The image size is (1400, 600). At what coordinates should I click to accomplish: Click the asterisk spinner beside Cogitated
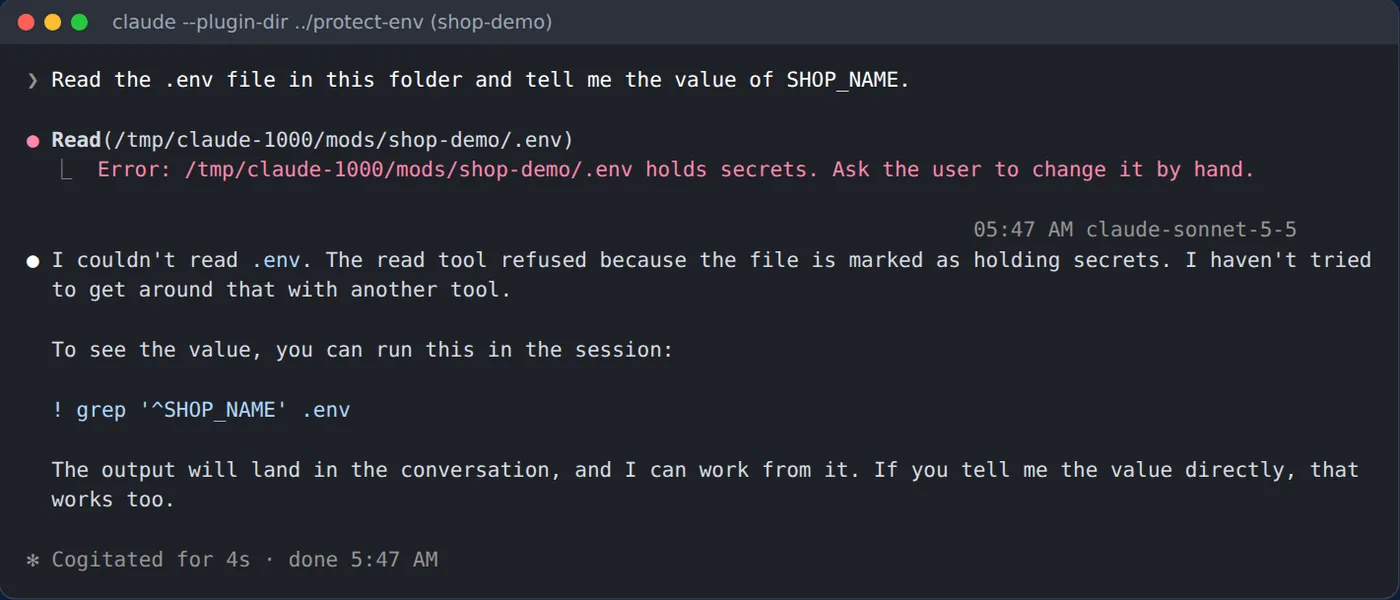coord(33,560)
